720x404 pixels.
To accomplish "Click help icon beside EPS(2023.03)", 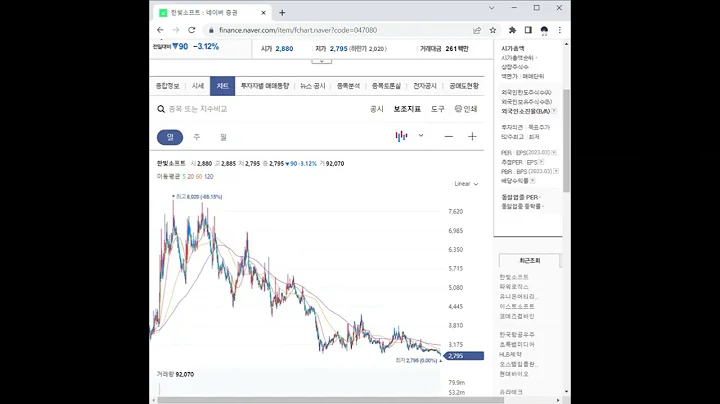I will pyautogui.click(x=554, y=152).
